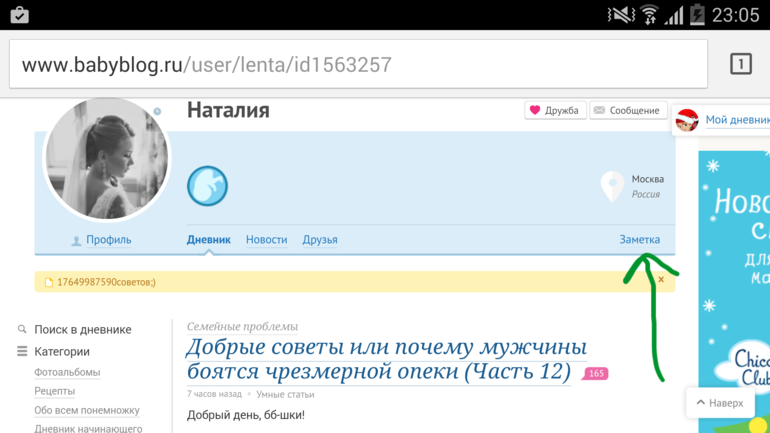Open Наталия's profile avatar photo
Image resolution: width=770 pixels, height=433 pixels.
pyautogui.click(x=107, y=158)
